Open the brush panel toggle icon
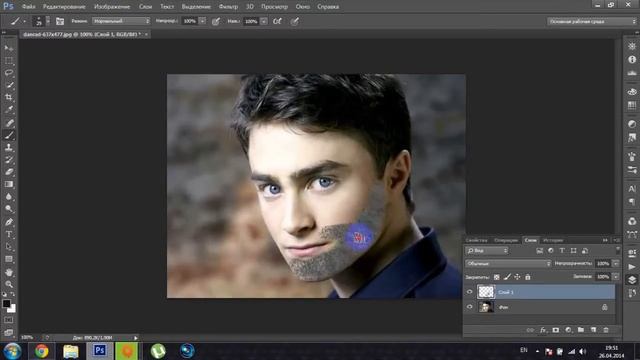This screenshot has width=640, height=360. pos(60,21)
